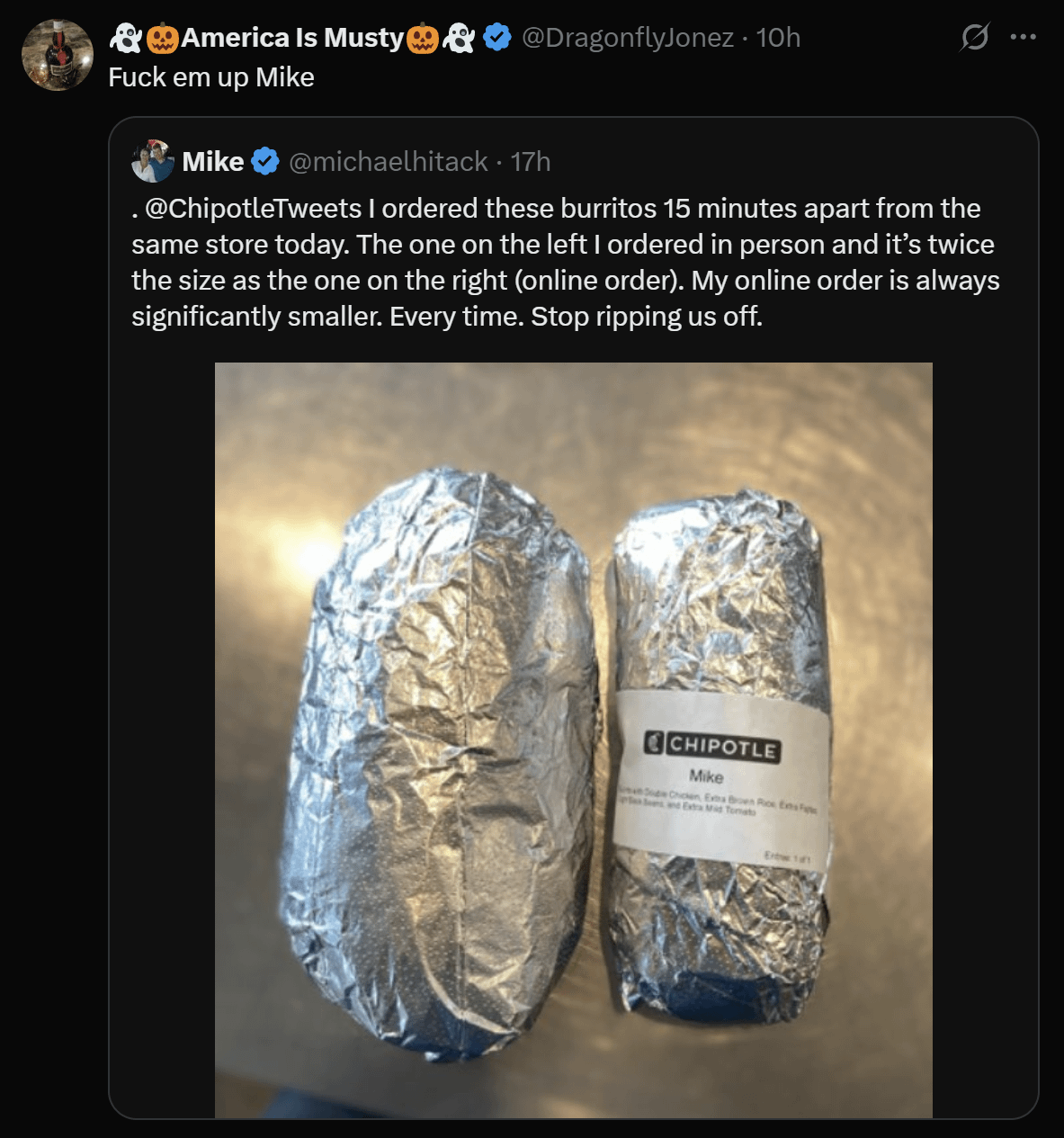Click Mike's small profile avatar

tap(153, 162)
